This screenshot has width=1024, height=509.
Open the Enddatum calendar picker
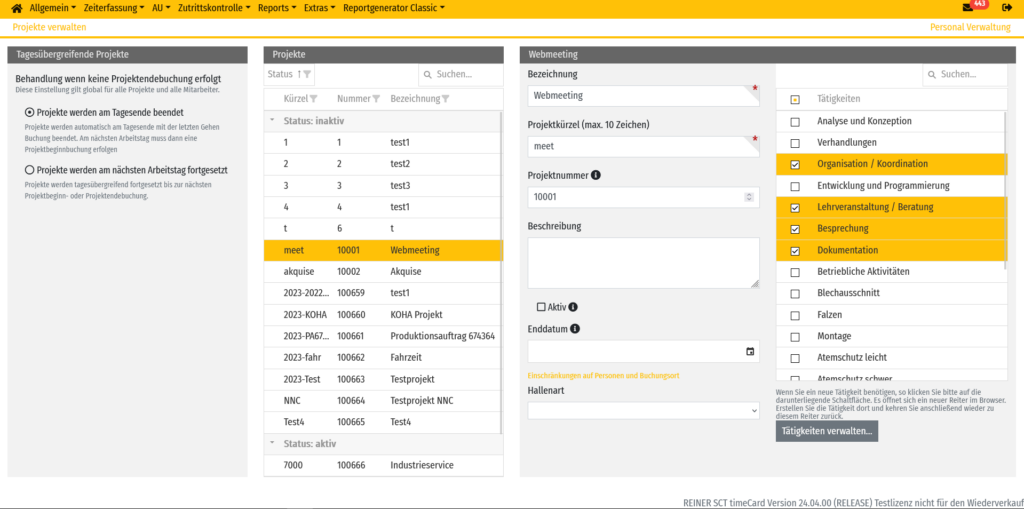[x=750, y=352]
